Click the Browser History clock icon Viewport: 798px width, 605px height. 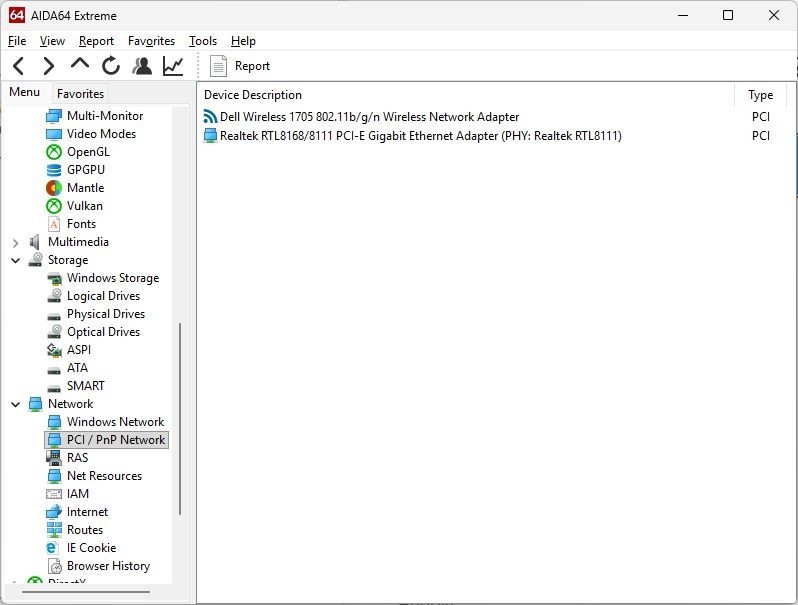(x=54, y=566)
